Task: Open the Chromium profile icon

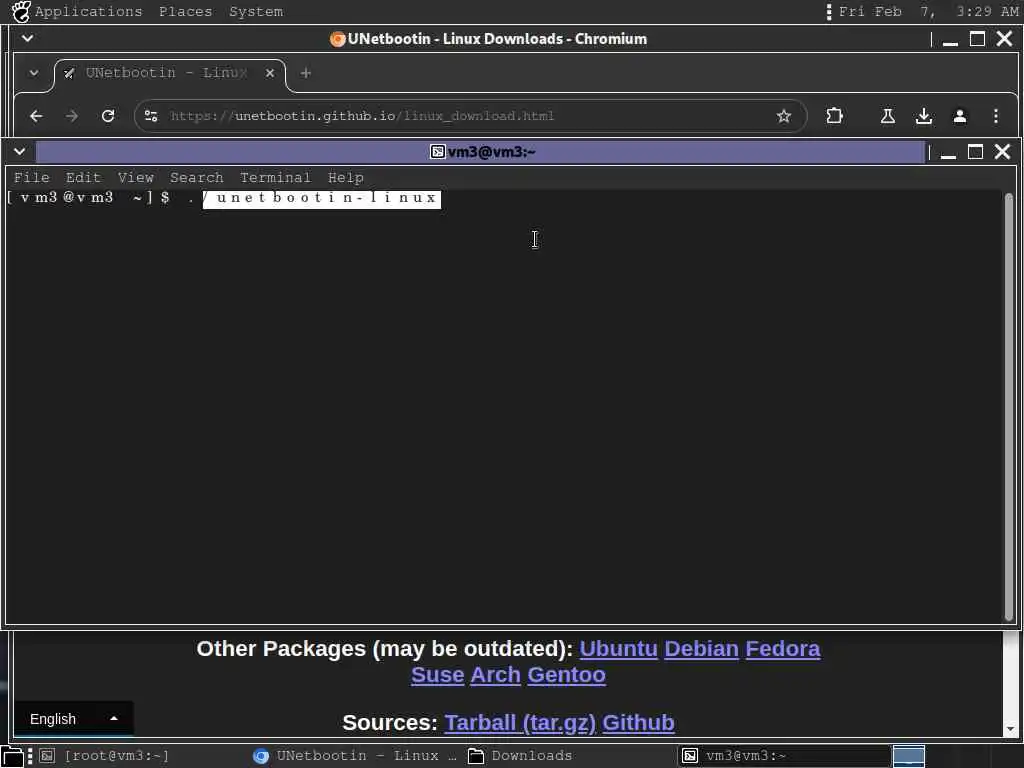Action: pyautogui.click(x=959, y=116)
